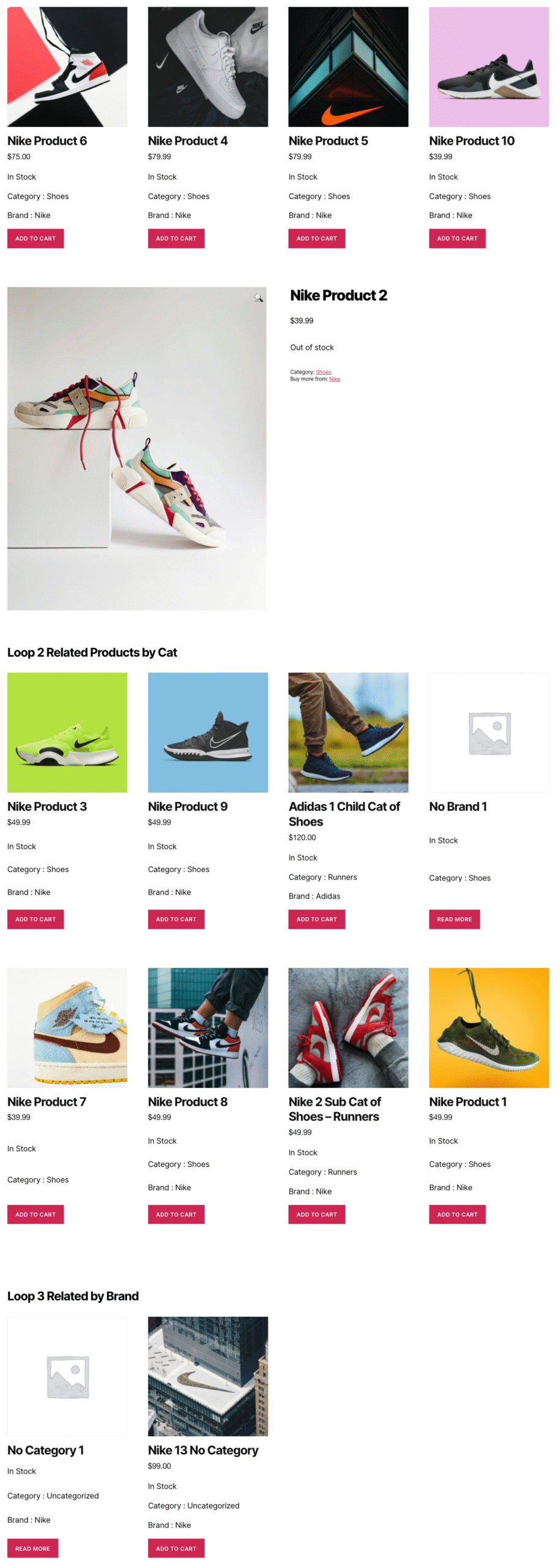
Task: Open the Nike brand link
Action: 334,379
